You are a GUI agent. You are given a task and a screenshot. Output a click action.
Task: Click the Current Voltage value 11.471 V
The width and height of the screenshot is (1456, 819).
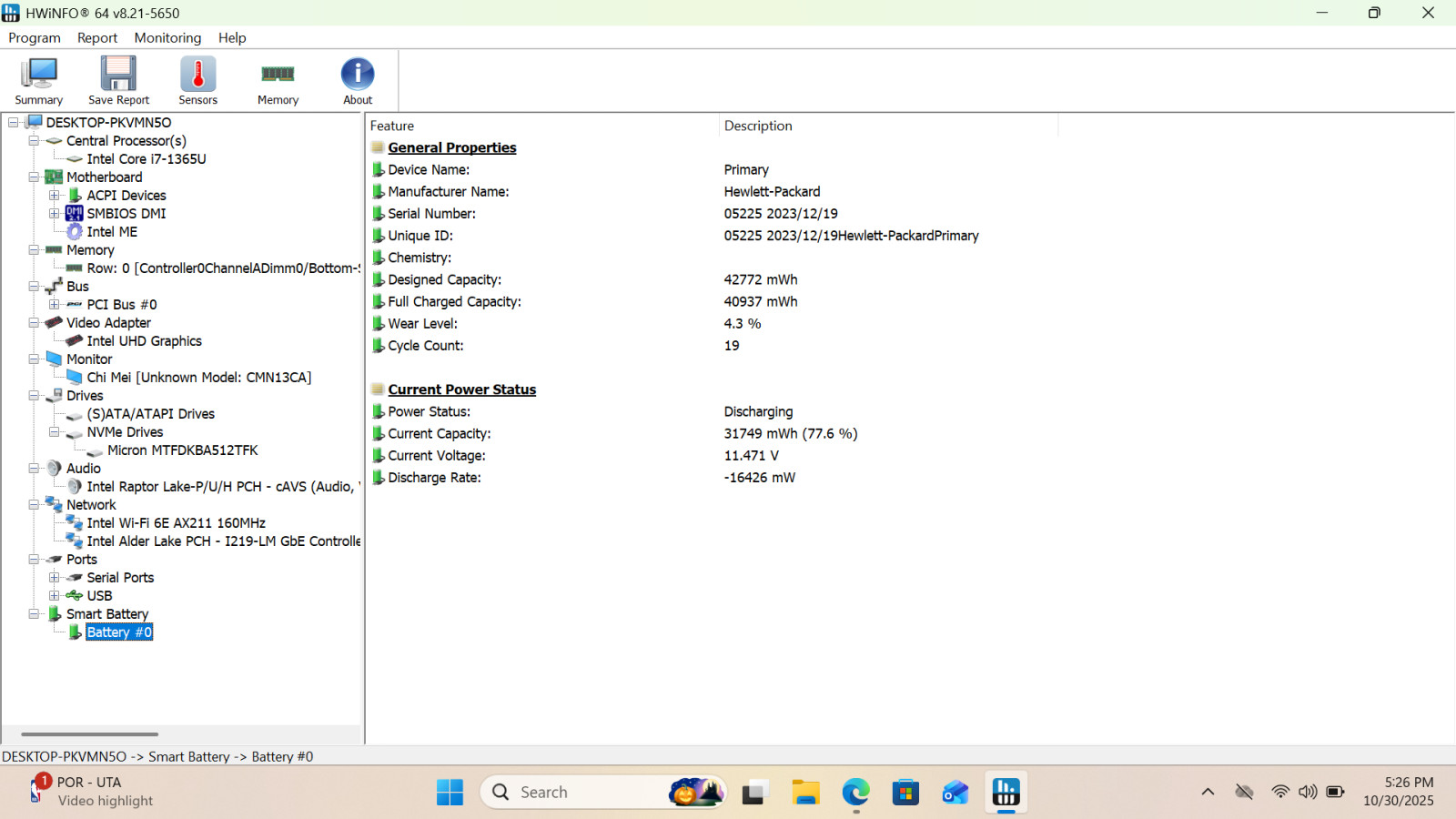tap(752, 456)
